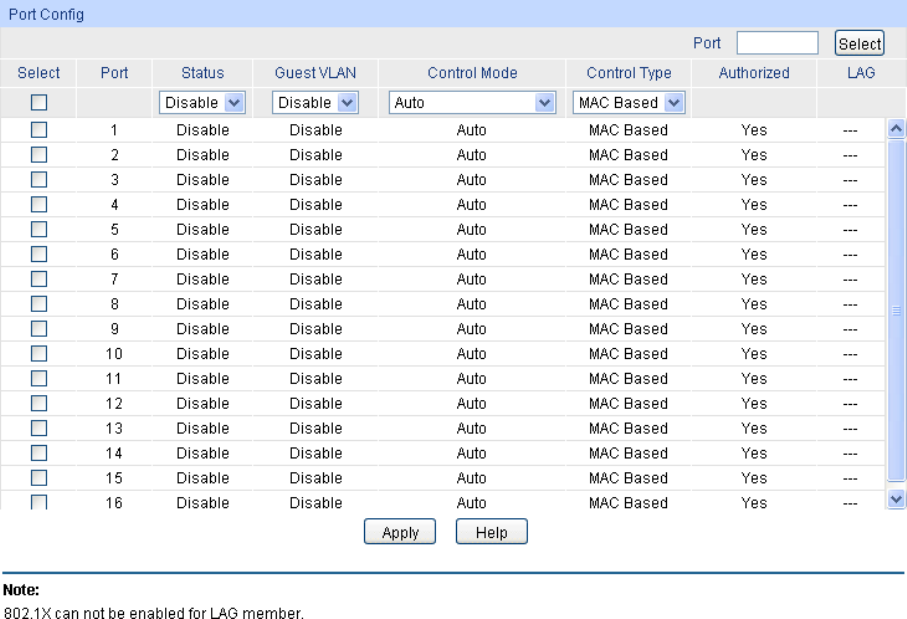The image size is (907, 619).
Task: Check the box for port 15
Action: (x=39, y=478)
